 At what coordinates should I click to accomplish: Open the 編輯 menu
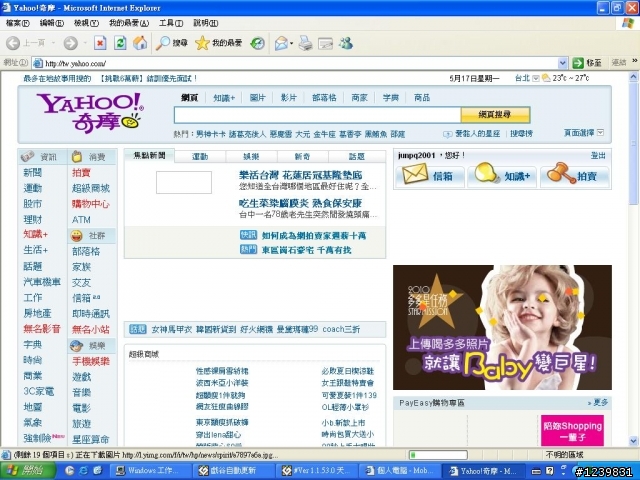click(x=51, y=23)
